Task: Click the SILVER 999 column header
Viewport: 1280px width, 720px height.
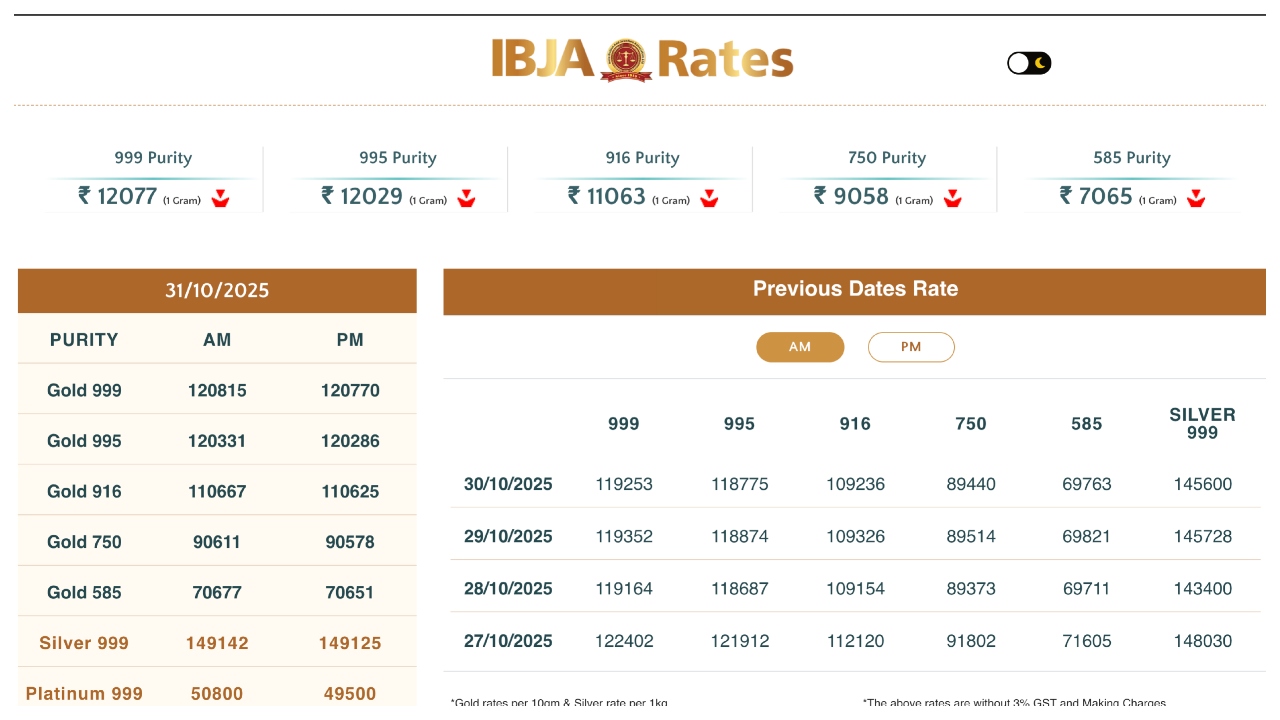Action: (1202, 423)
